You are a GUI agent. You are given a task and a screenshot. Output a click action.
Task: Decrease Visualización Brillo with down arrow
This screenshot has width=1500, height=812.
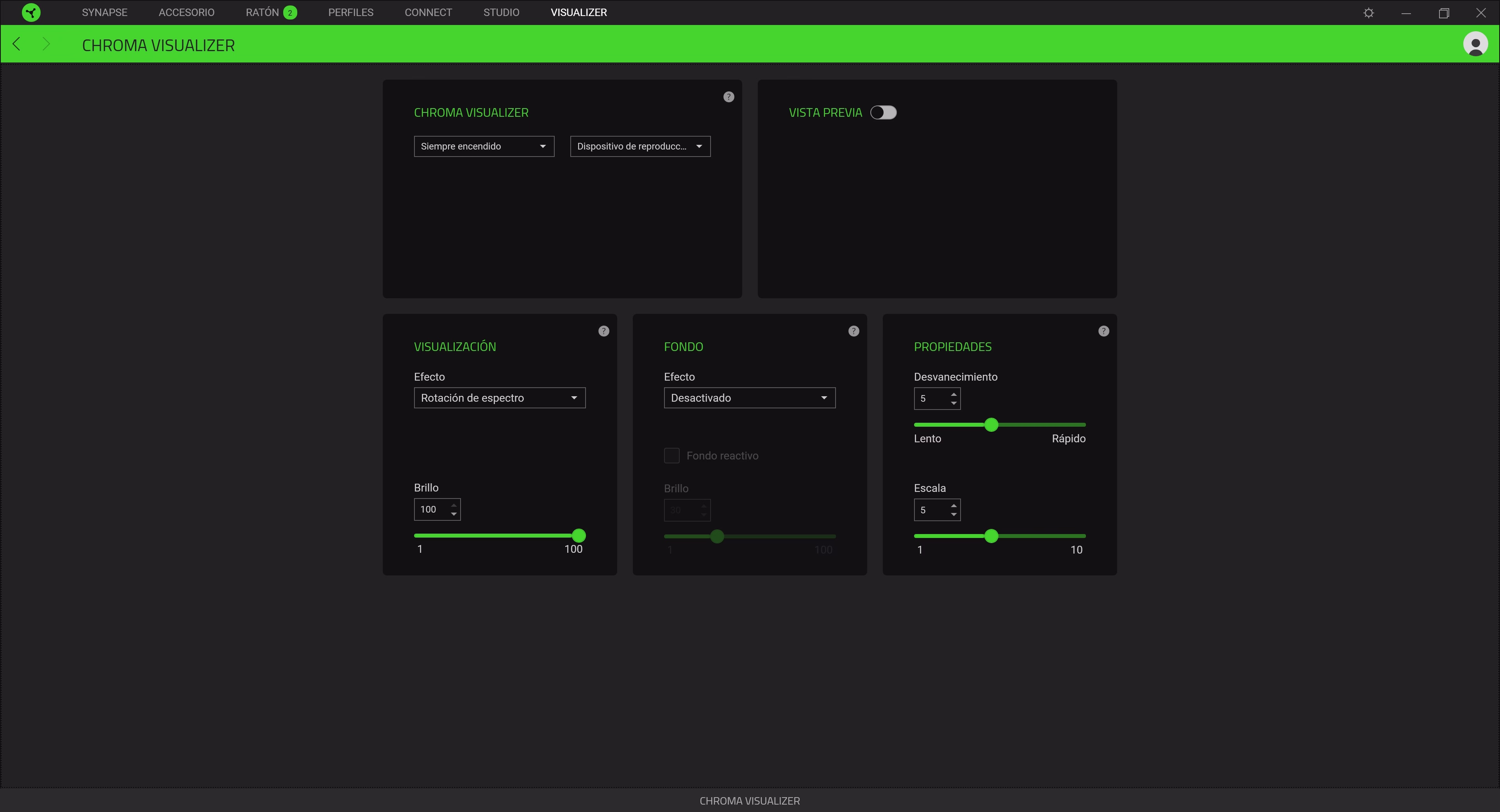click(454, 515)
